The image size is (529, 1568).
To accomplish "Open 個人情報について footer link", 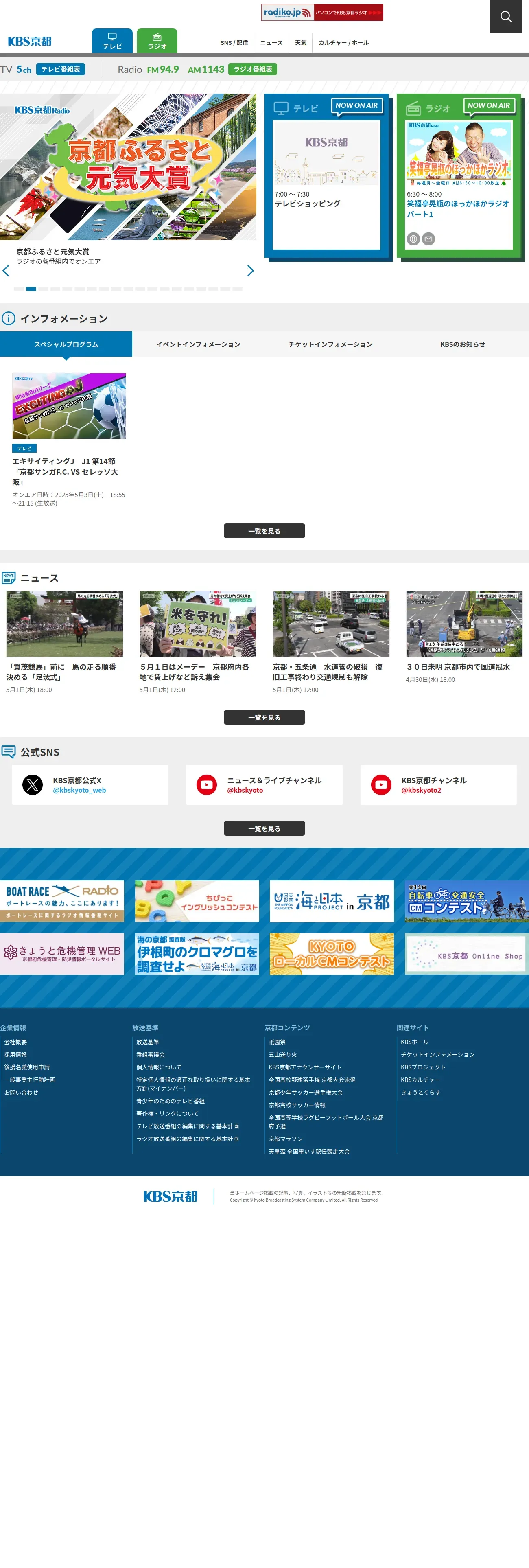I will 159,1068.
